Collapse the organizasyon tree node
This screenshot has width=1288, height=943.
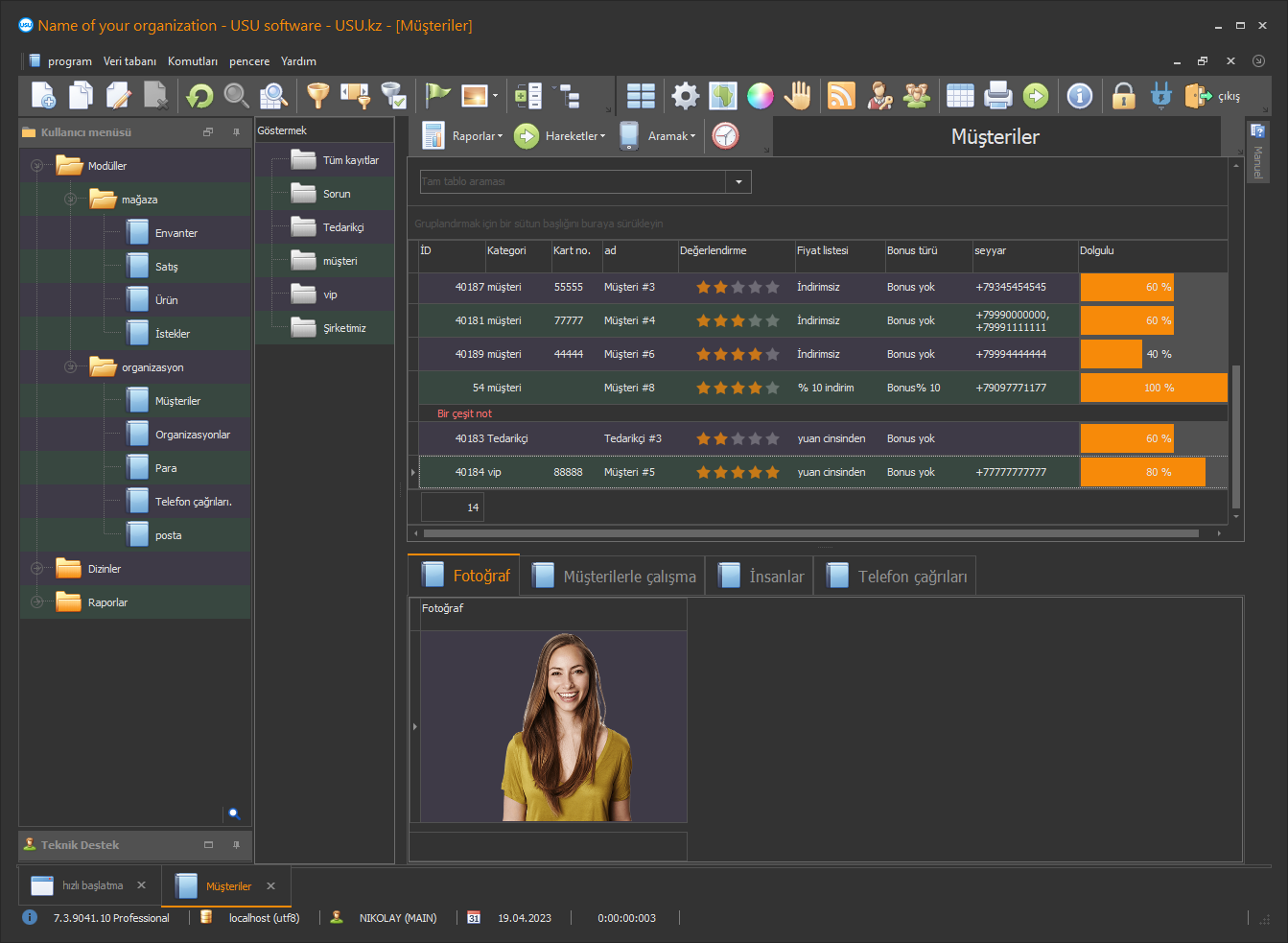pos(70,367)
